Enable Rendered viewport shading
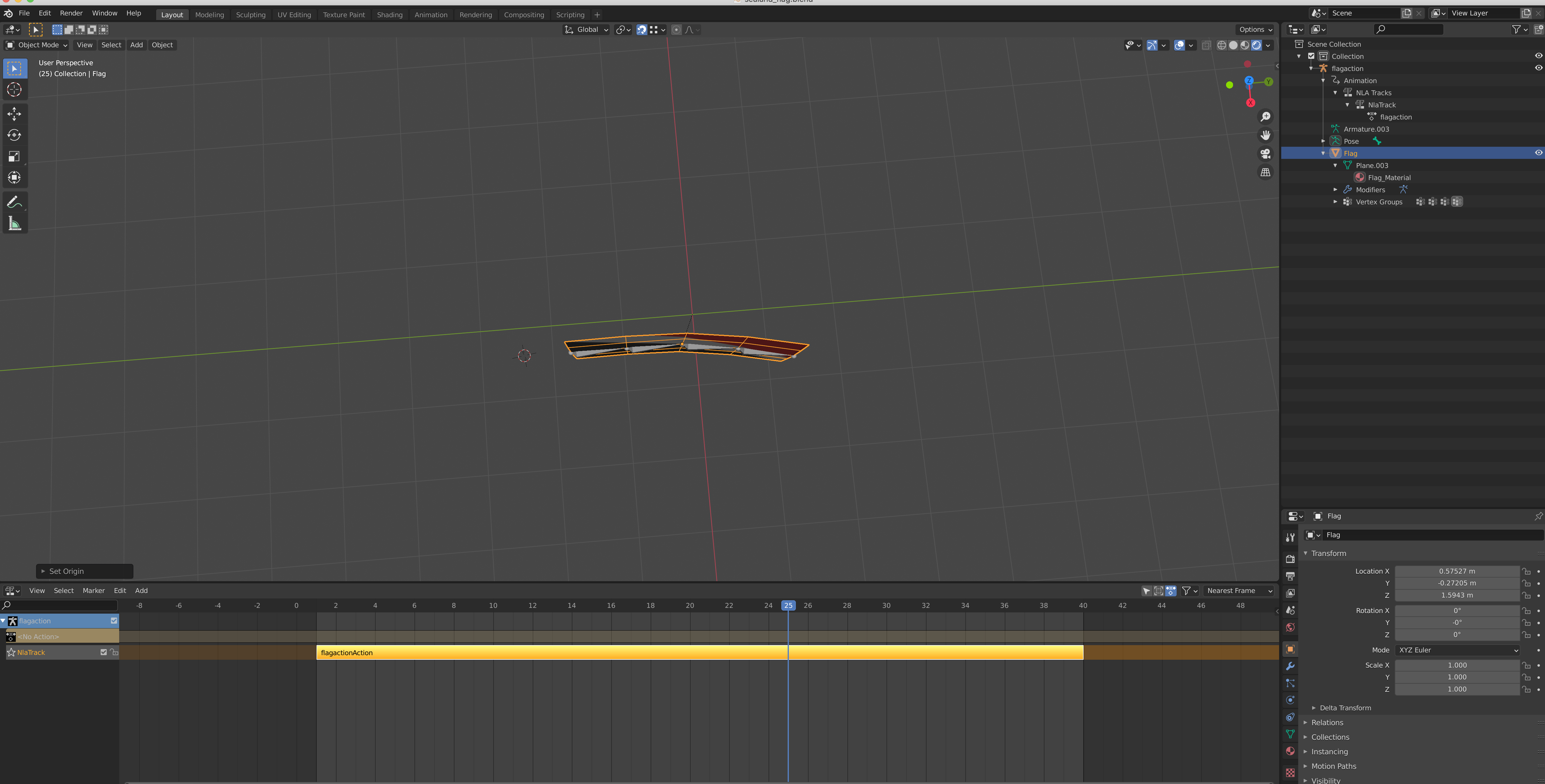This screenshot has width=1545, height=784. coord(1255,45)
